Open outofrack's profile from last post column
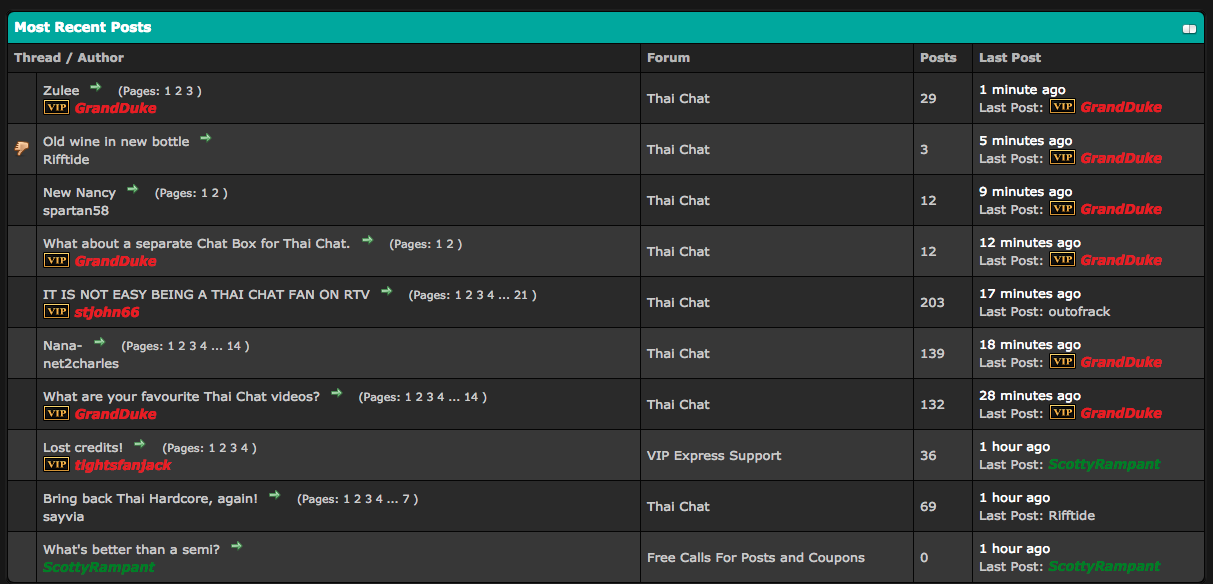The height and width of the screenshot is (584, 1213). coord(1079,312)
